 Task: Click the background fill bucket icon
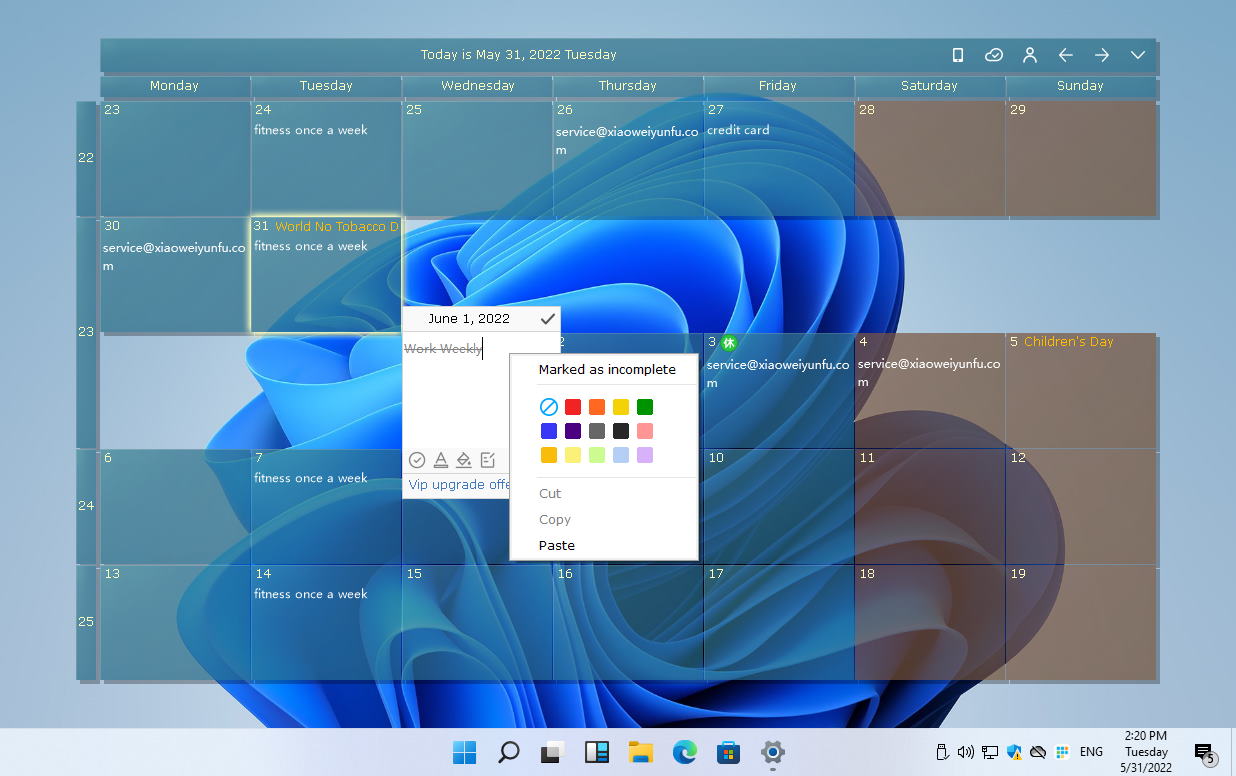tap(464, 460)
